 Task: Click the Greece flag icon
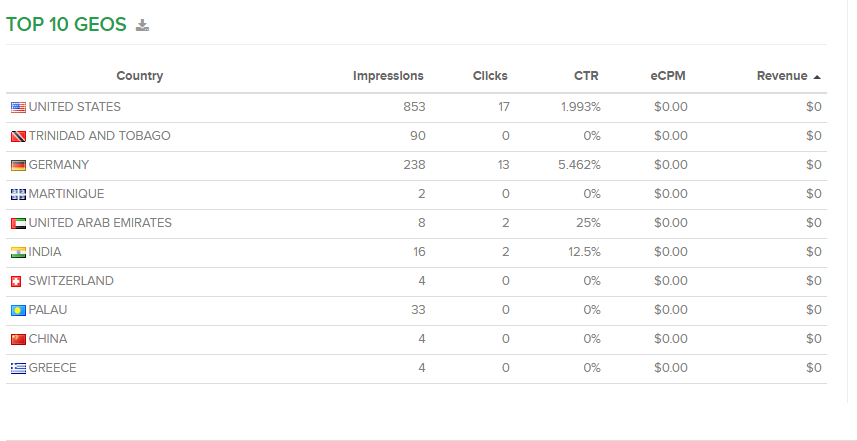(18, 368)
